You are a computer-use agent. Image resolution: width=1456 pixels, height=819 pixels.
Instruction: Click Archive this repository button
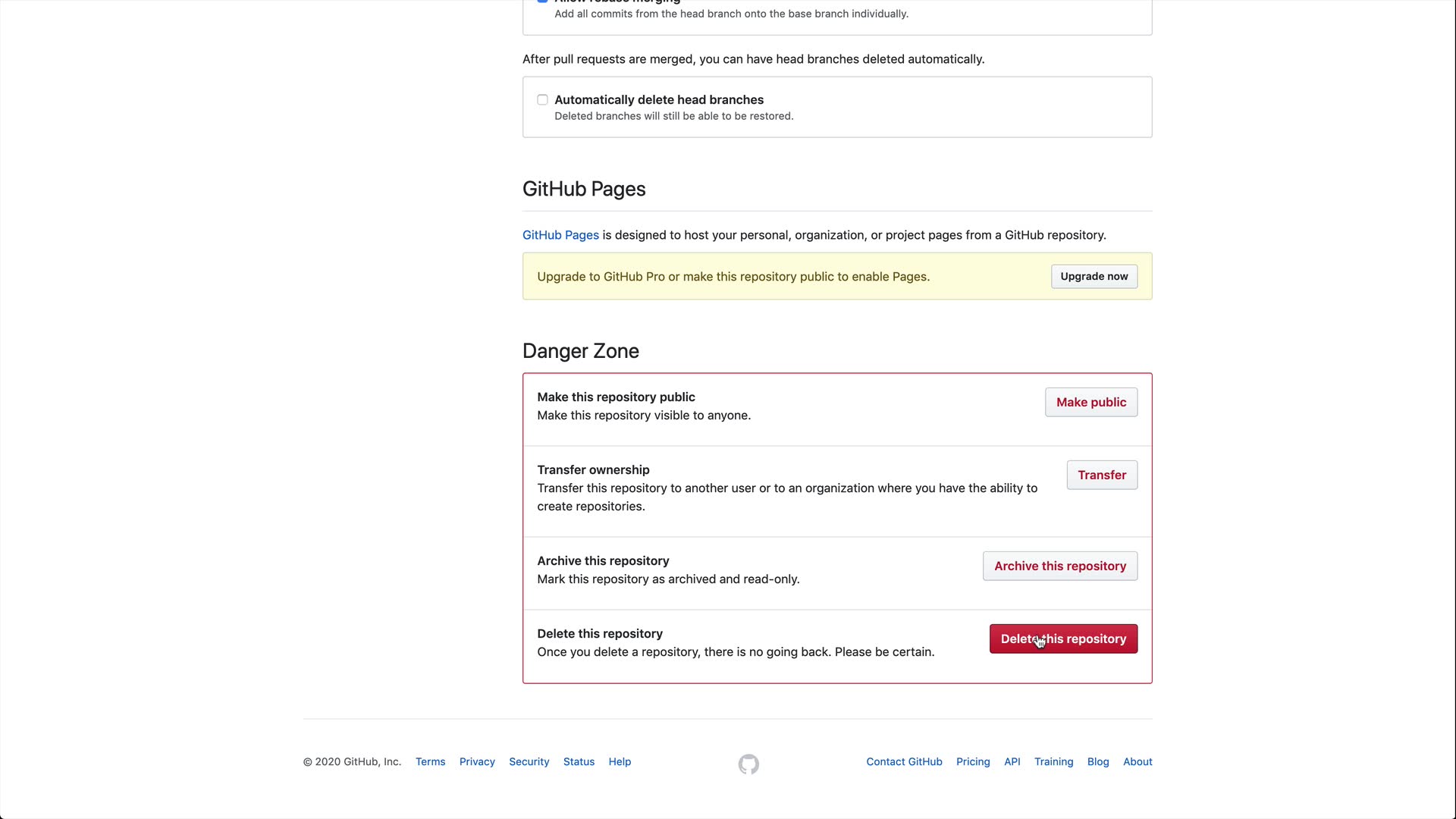(1059, 566)
